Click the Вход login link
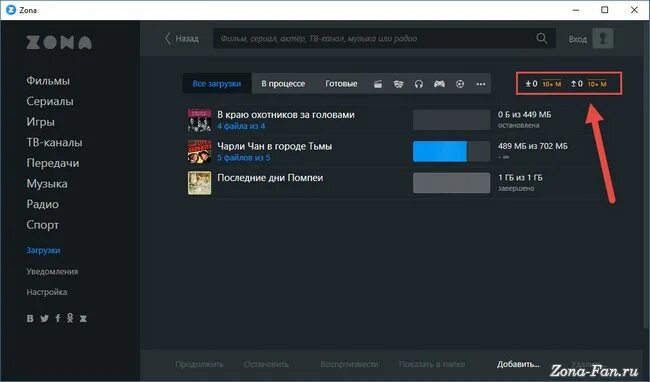 (x=577, y=39)
